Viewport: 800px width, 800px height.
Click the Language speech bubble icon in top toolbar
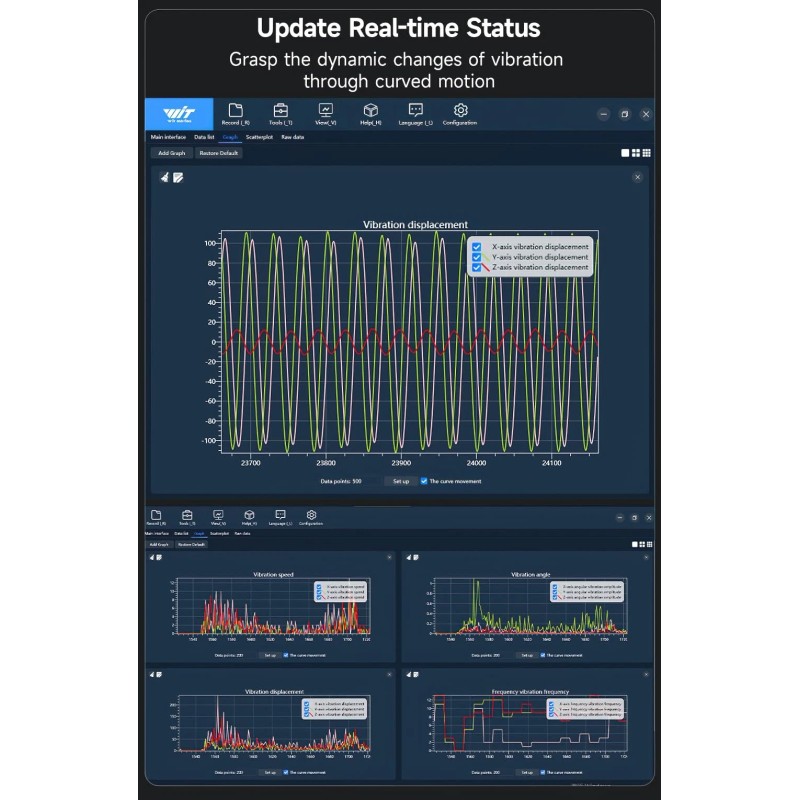point(416,111)
